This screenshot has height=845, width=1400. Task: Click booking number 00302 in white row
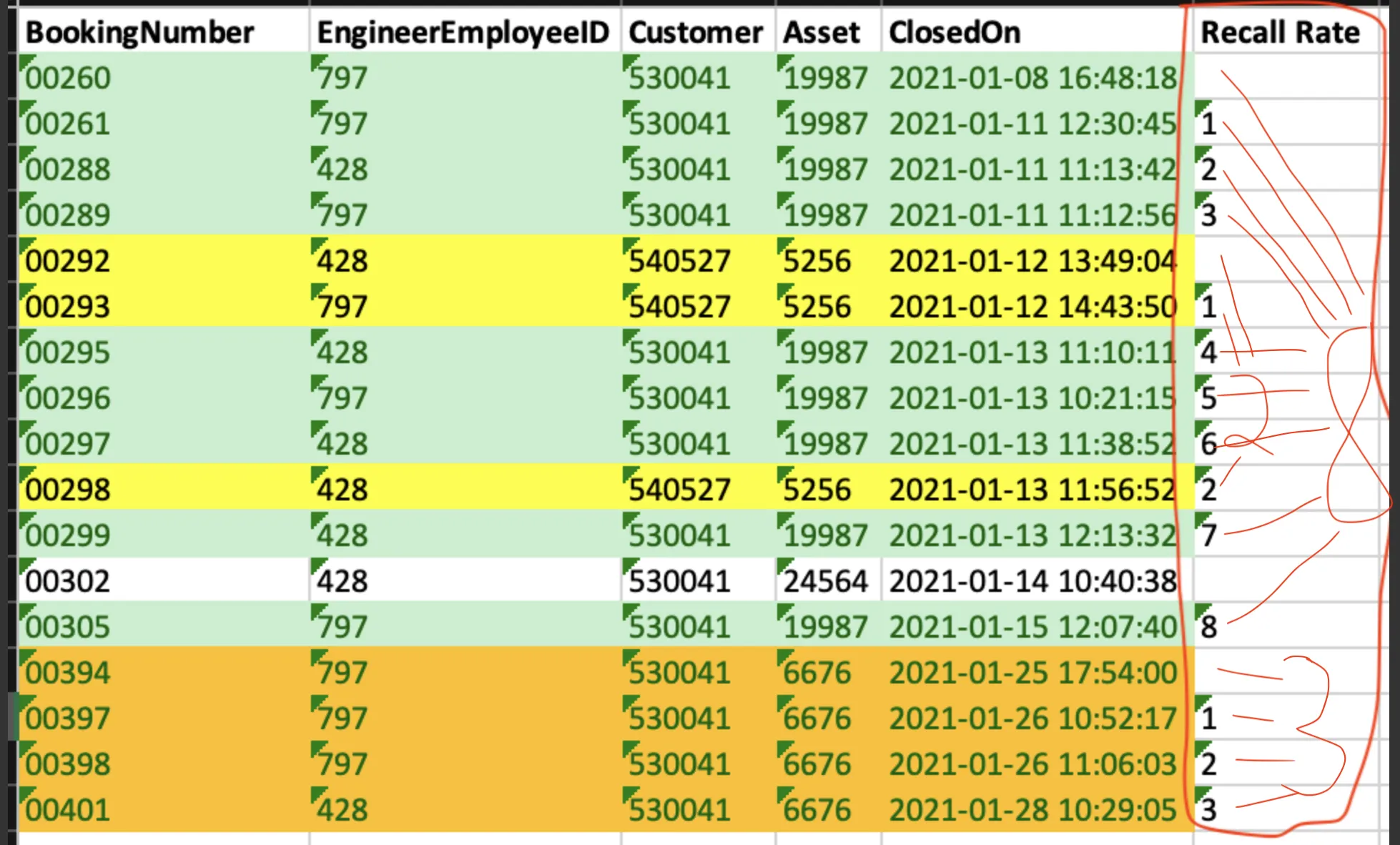point(69,580)
